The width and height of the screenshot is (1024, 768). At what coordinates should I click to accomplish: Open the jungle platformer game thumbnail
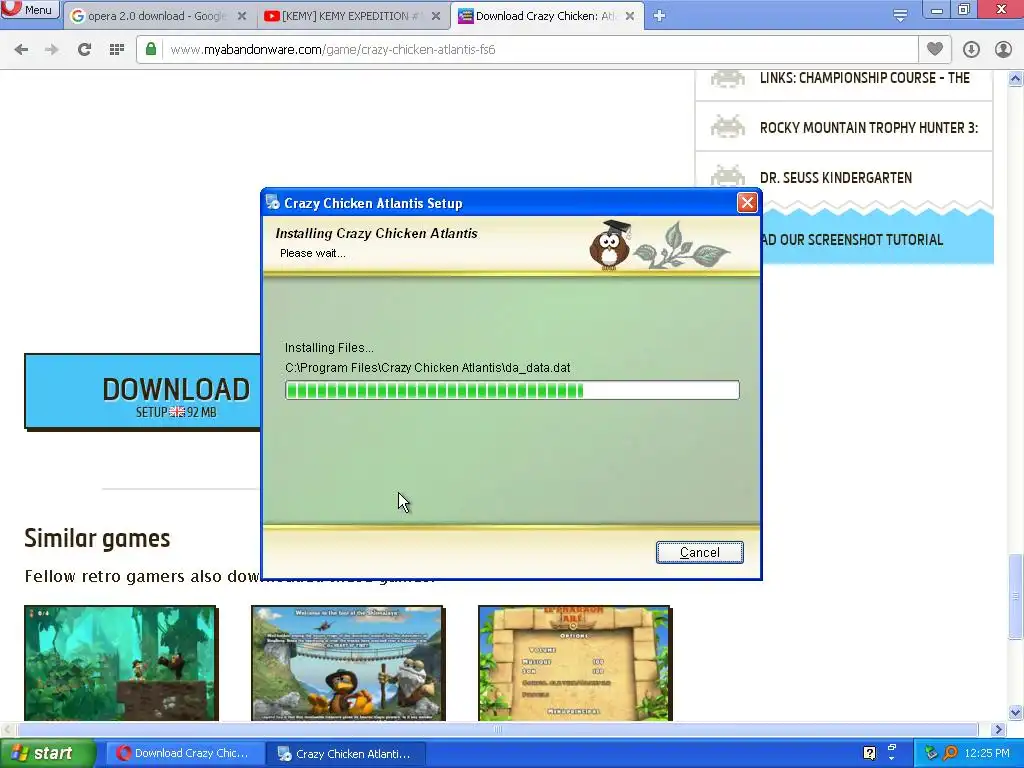[x=120, y=663]
